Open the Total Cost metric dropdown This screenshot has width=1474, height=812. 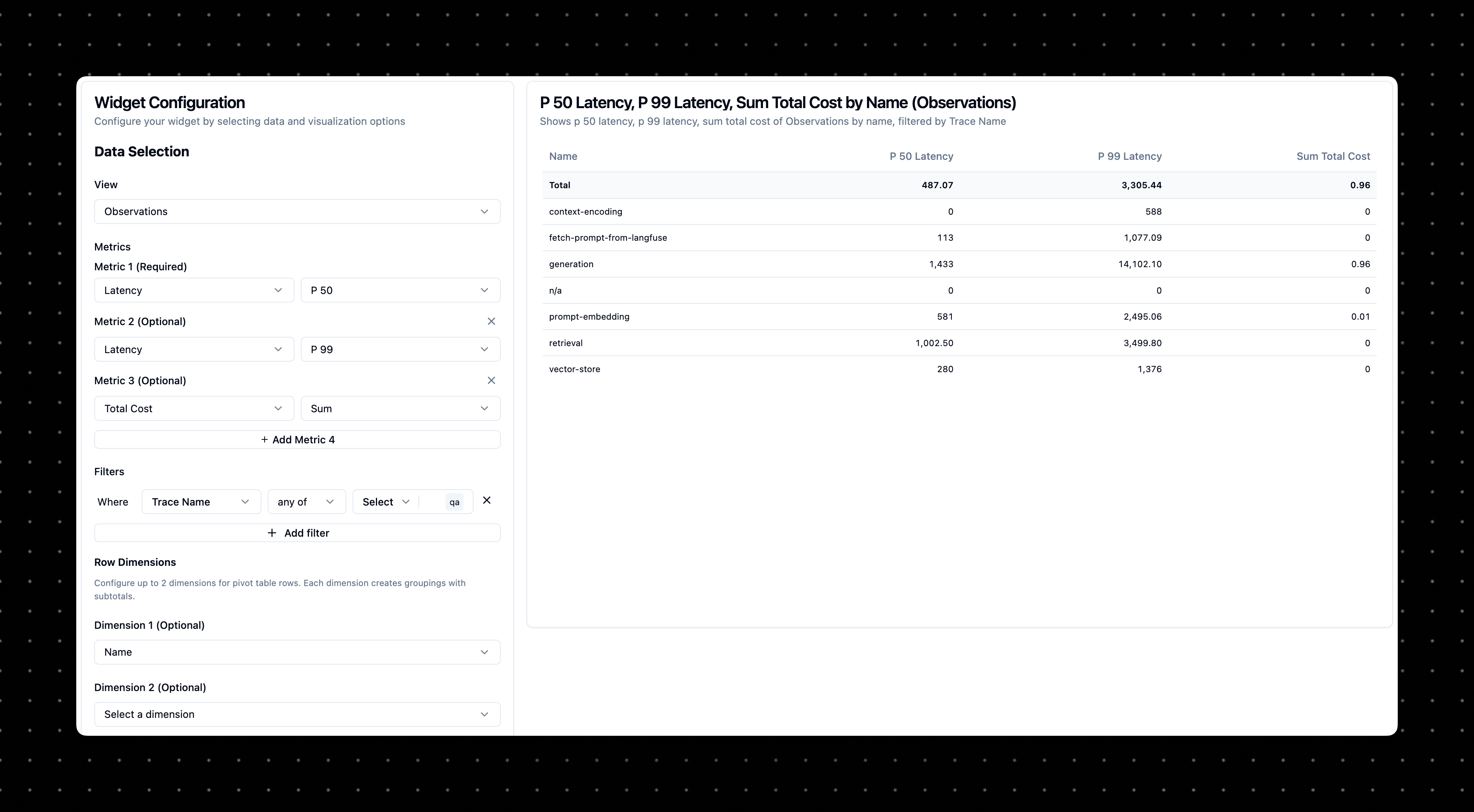click(x=193, y=408)
